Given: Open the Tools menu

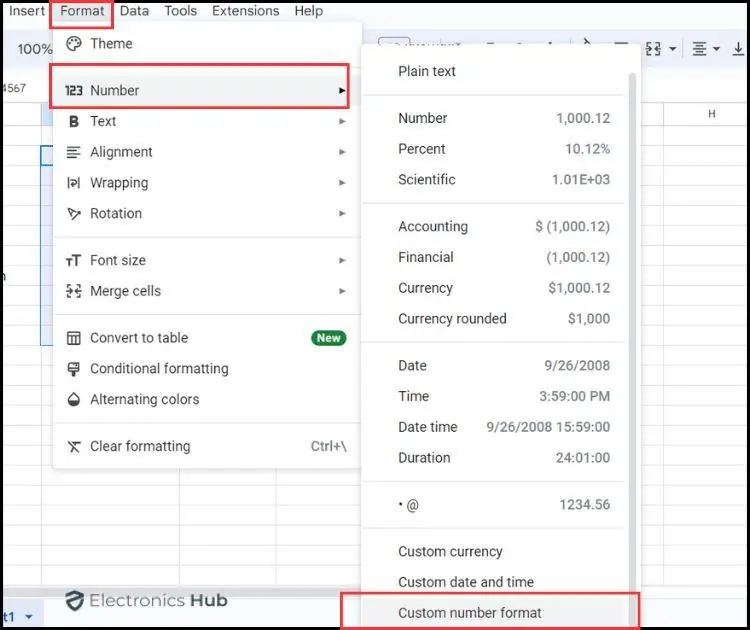Looking at the screenshot, I should coord(180,11).
